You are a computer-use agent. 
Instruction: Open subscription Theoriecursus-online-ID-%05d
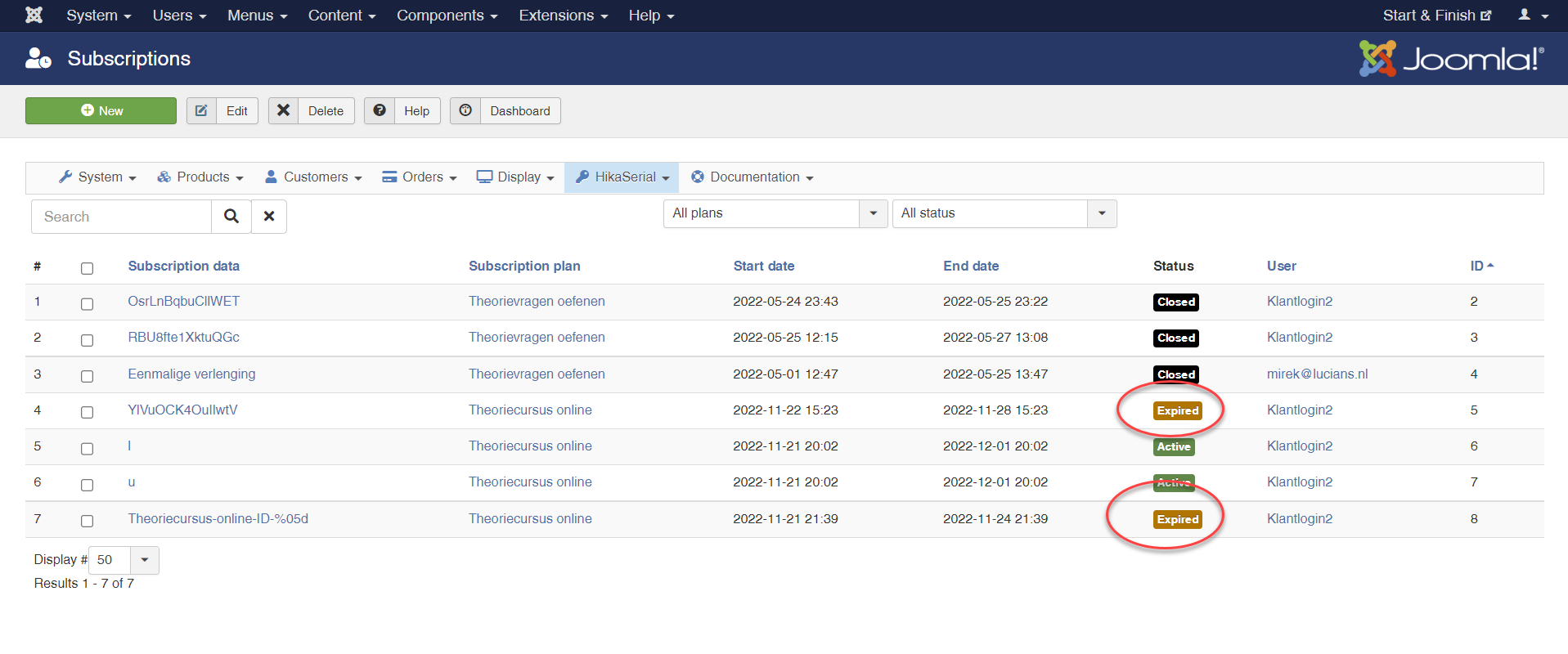(x=218, y=518)
